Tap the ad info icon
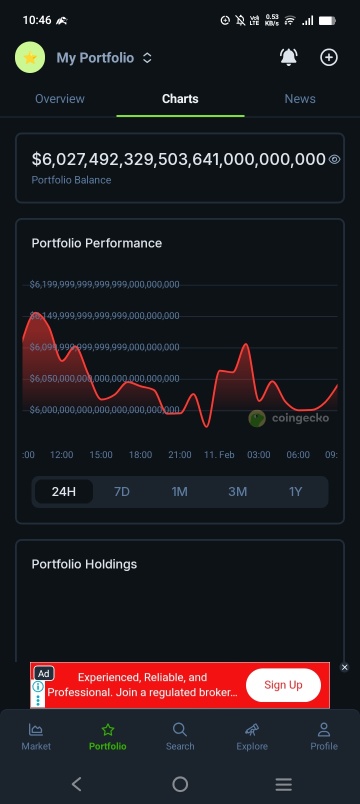The width and height of the screenshot is (360, 804). click(38, 687)
